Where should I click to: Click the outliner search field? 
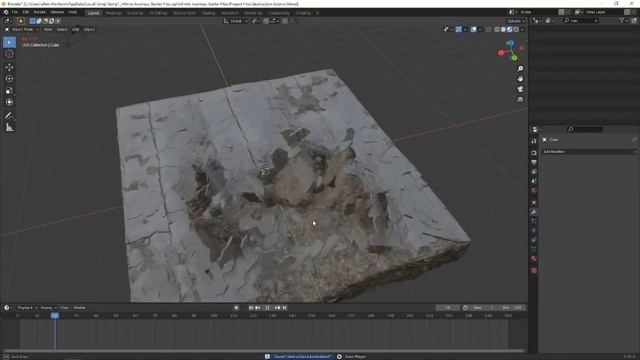582,20
